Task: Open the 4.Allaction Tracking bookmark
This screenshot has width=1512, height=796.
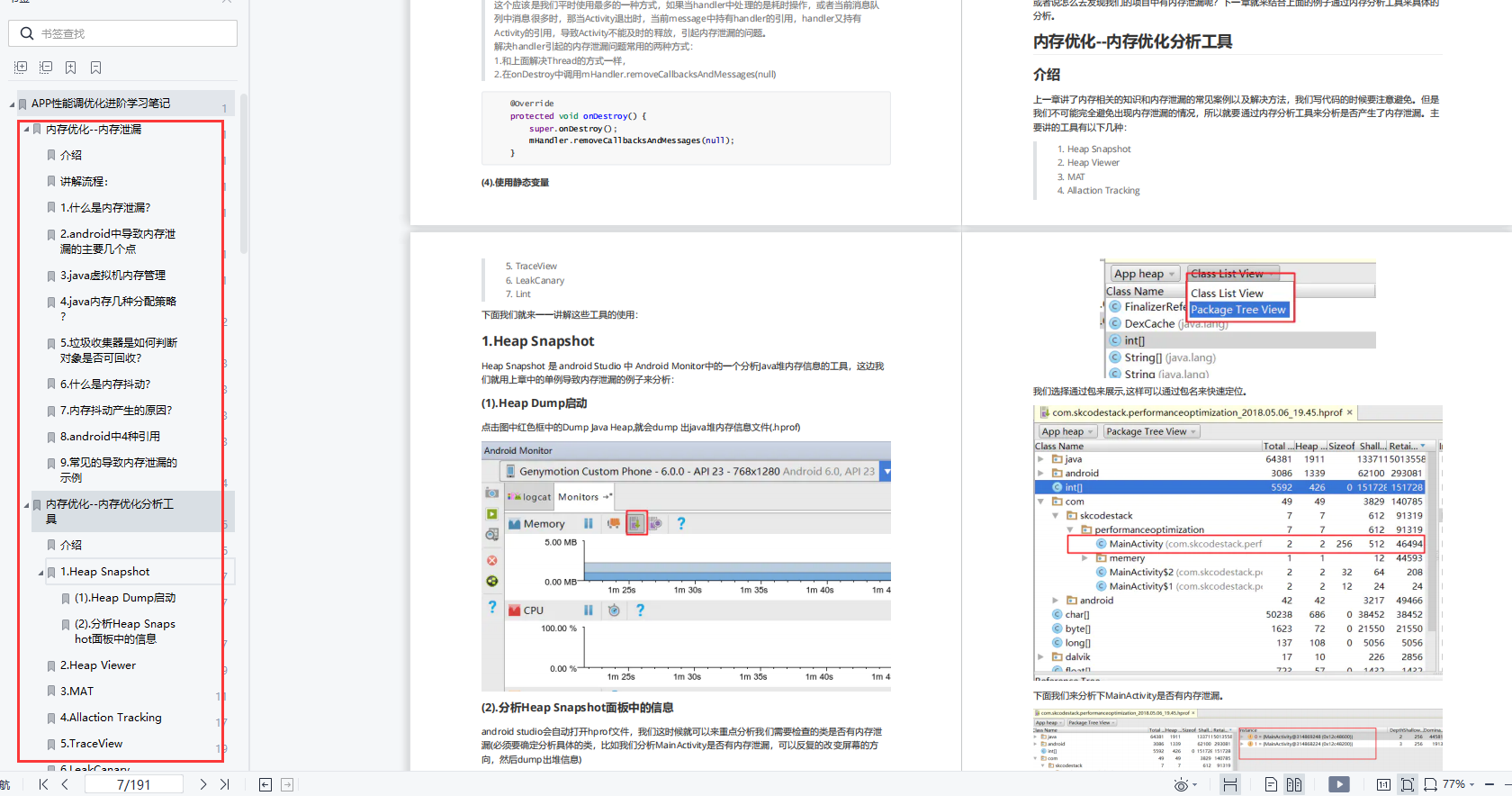Action: [x=111, y=718]
